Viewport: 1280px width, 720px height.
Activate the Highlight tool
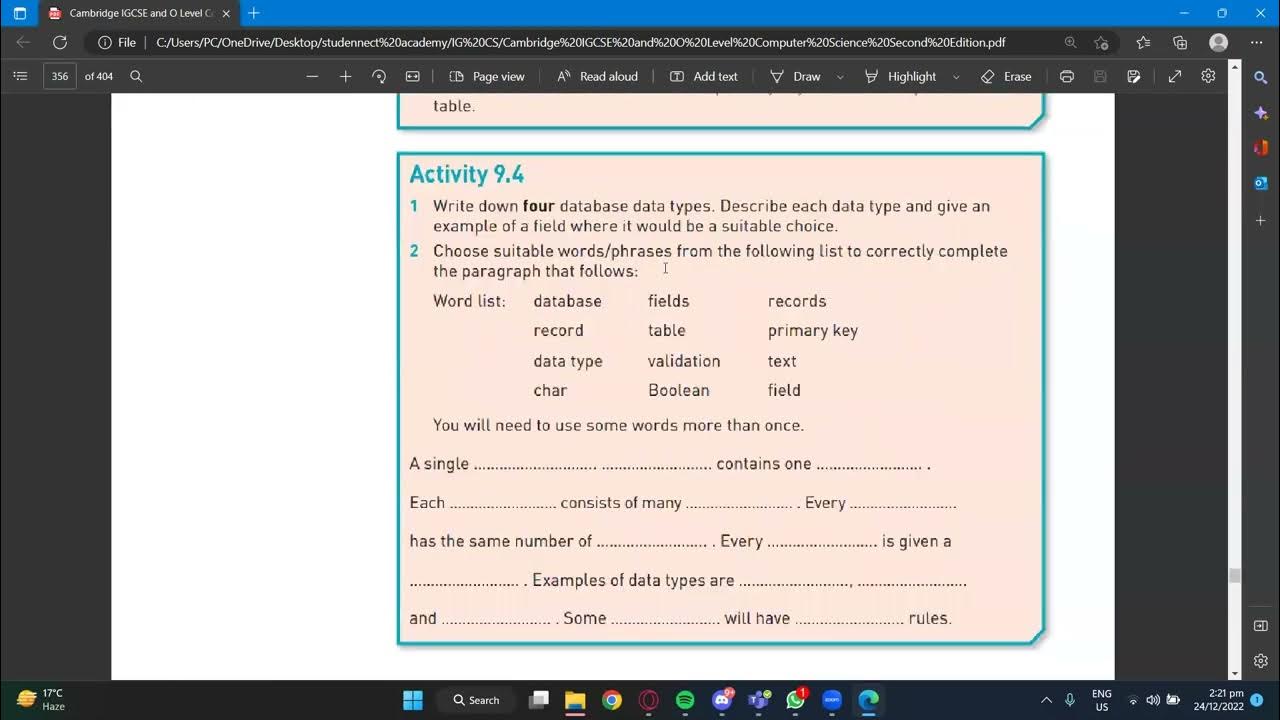point(900,76)
